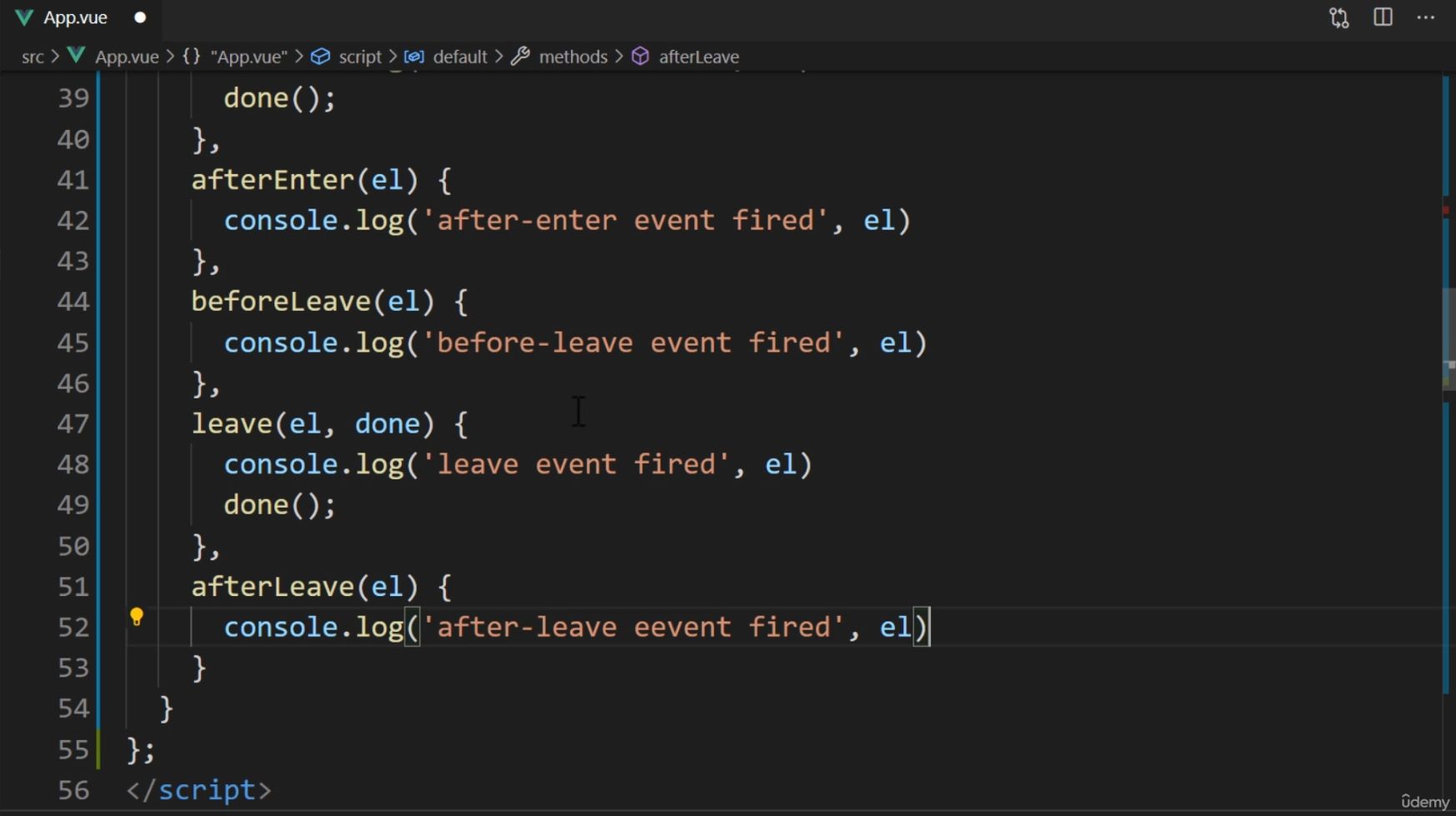Image resolution: width=1456 pixels, height=816 pixels.
Task: Open the script breadcrumb dropdown
Action: [x=360, y=57]
